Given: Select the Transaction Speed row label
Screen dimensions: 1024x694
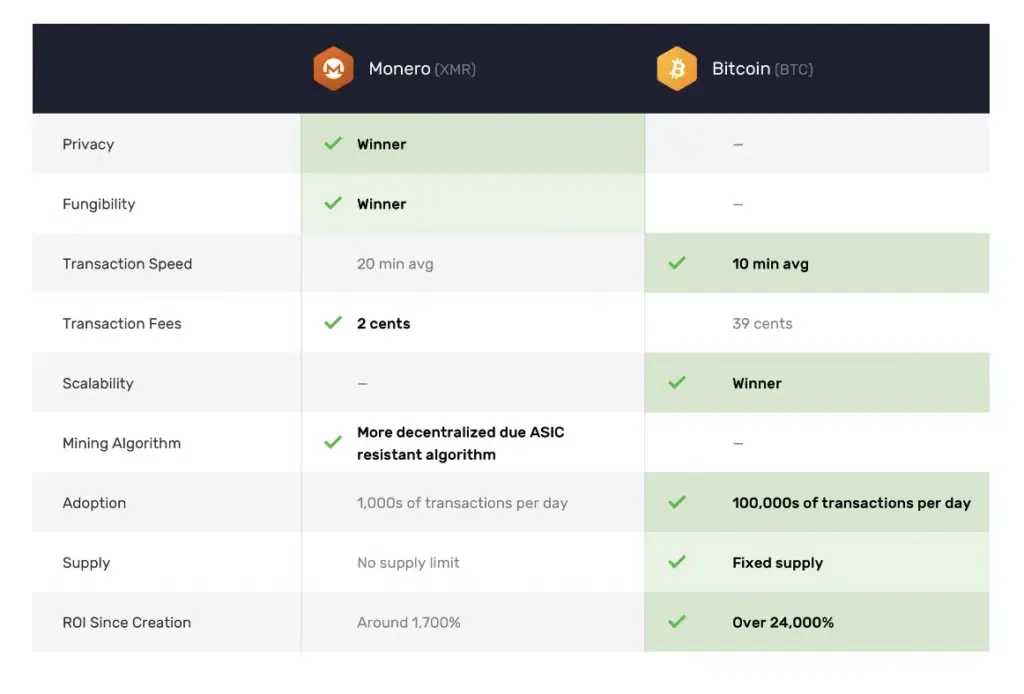Looking at the screenshot, I should 127,264.
